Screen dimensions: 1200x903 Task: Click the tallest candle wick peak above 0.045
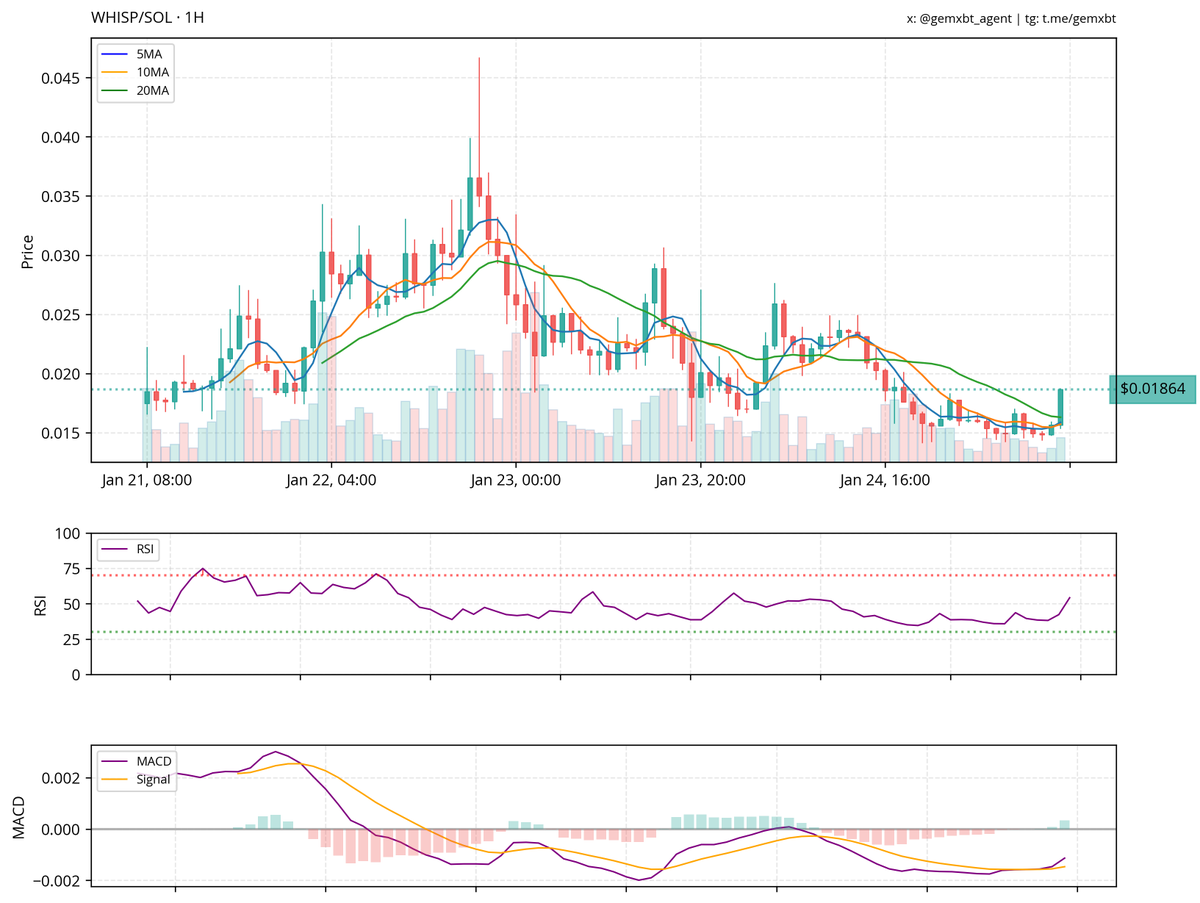coord(479,59)
